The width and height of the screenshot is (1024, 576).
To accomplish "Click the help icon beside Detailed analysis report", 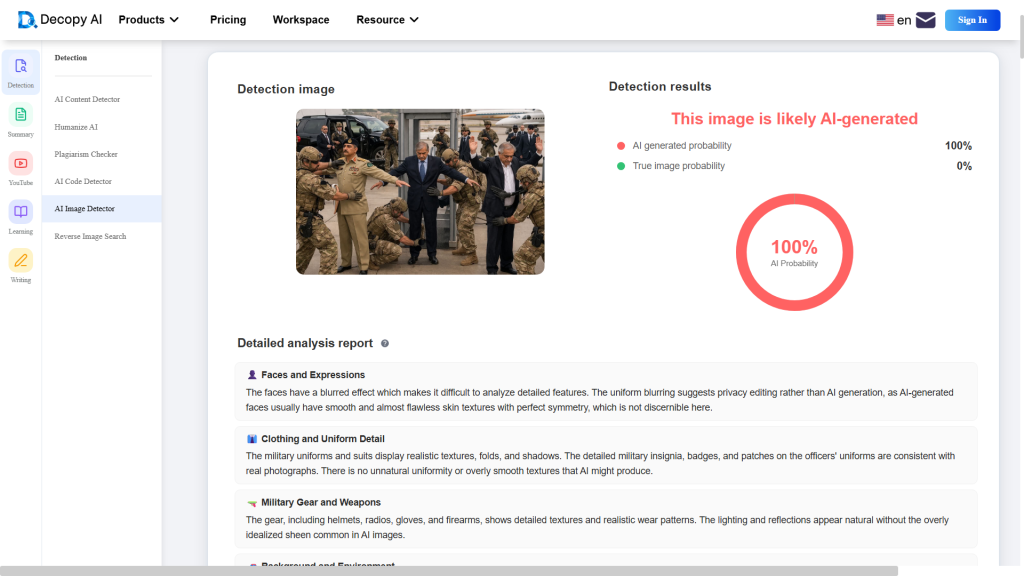I will pyautogui.click(x=385, y=343).
